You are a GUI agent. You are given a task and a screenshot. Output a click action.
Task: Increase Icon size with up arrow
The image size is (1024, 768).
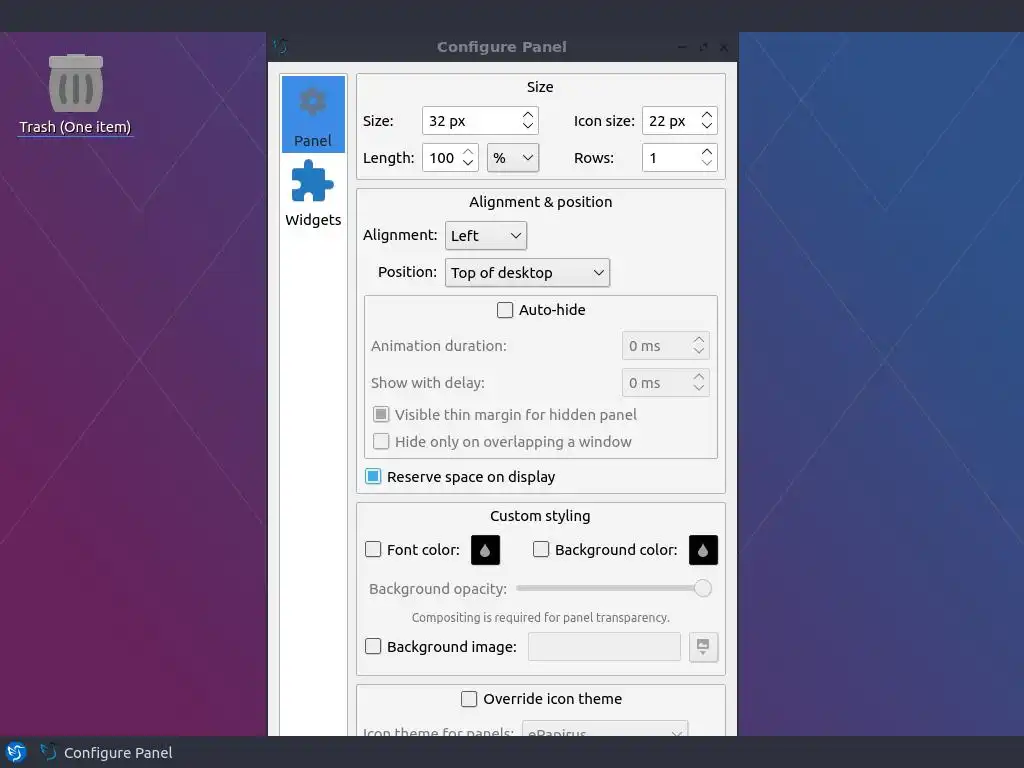tap(707, 115)
